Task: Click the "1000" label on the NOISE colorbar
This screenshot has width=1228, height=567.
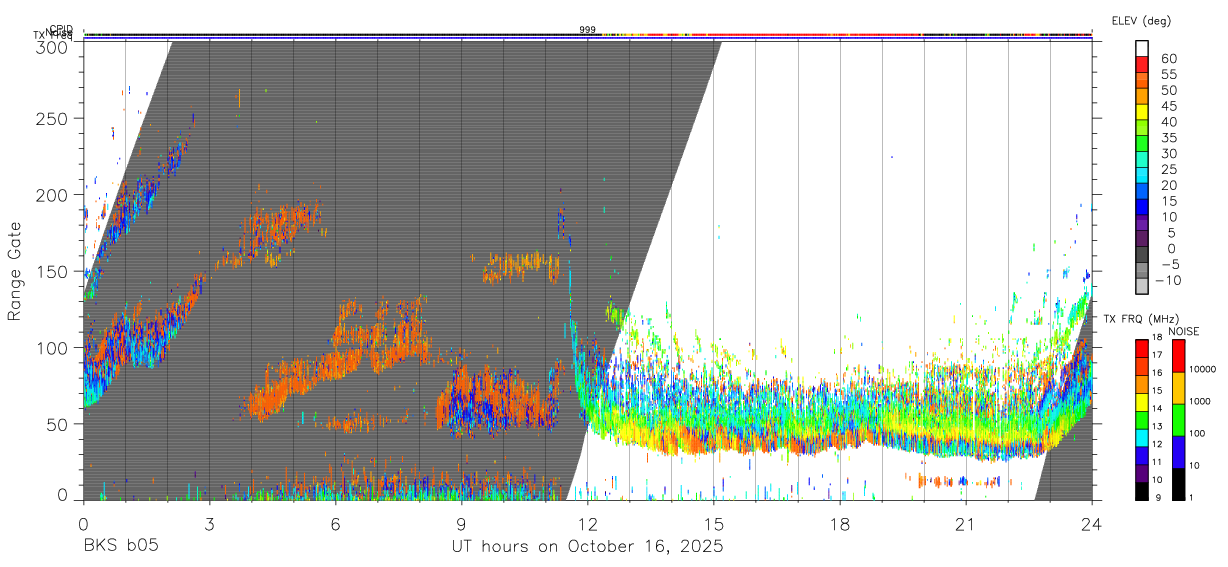Action: [1201, 402]
